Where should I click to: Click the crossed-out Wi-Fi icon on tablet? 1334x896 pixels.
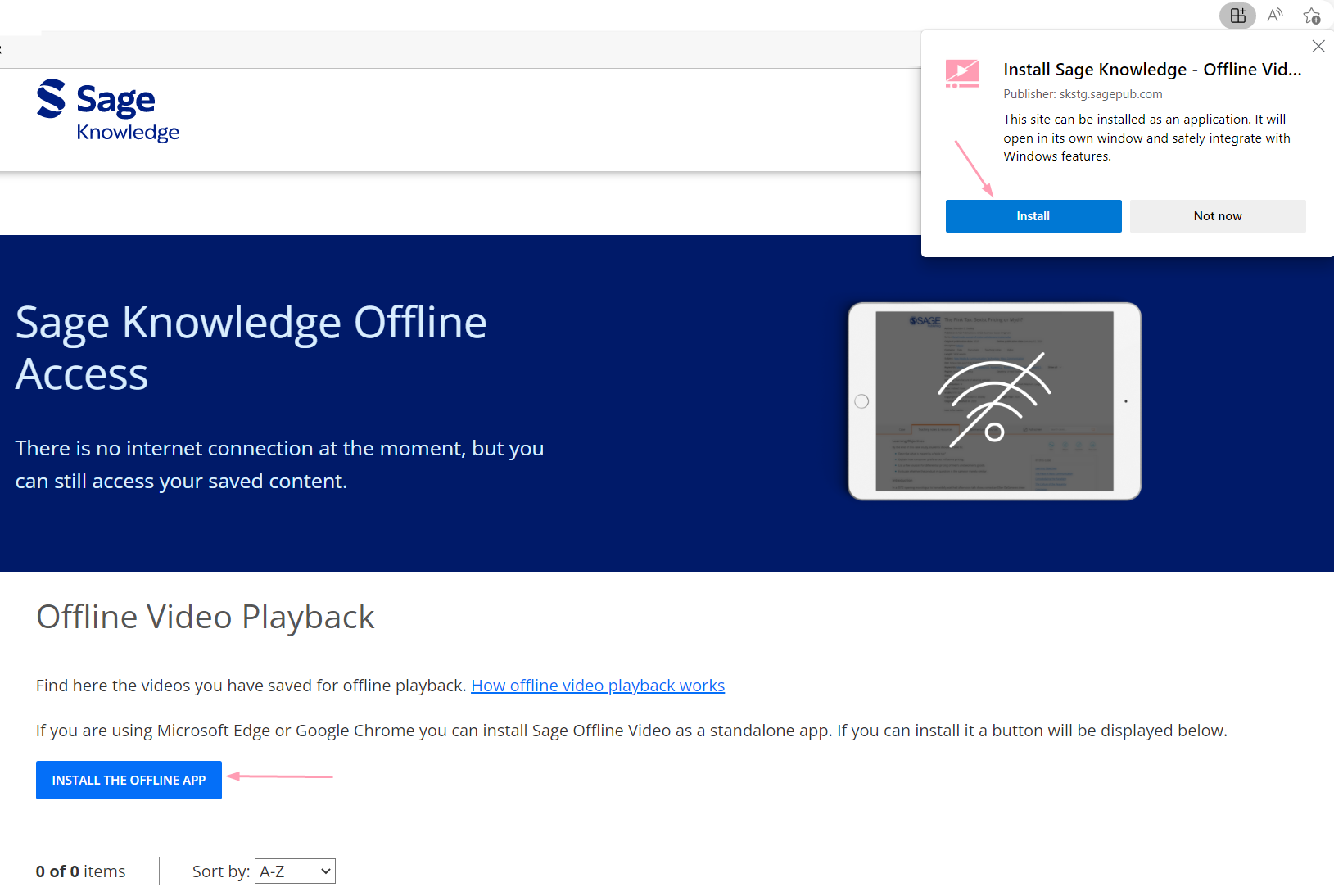tap(994, 400)
